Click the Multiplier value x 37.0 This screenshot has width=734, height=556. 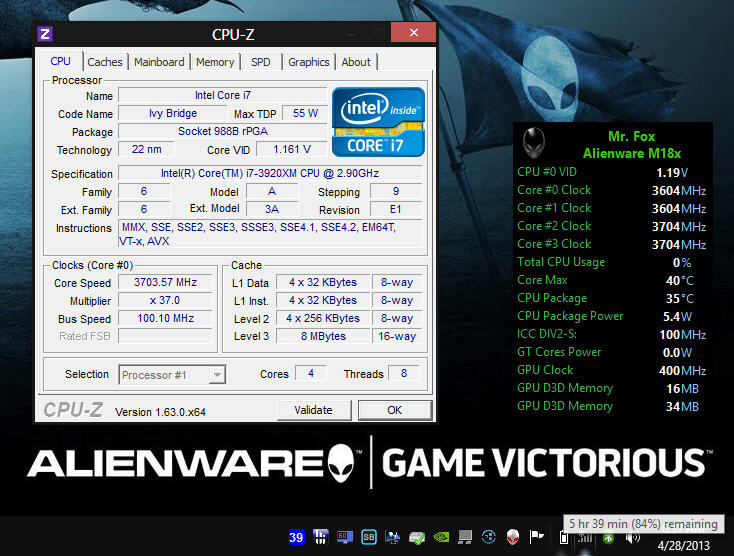(x=165, y=300)
